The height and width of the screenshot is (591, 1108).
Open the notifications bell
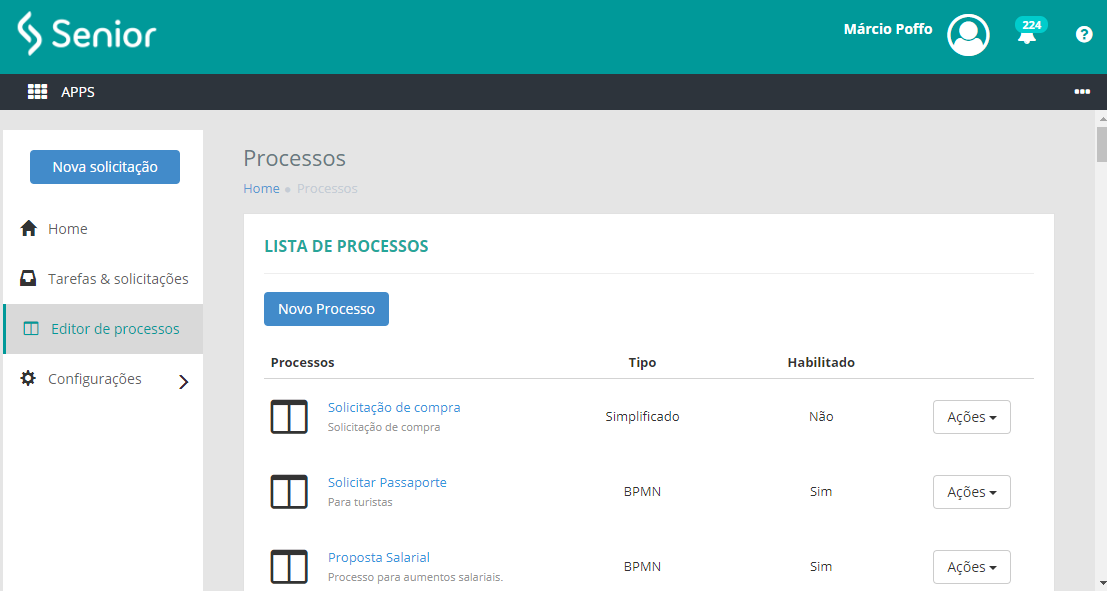(1028, 36)
